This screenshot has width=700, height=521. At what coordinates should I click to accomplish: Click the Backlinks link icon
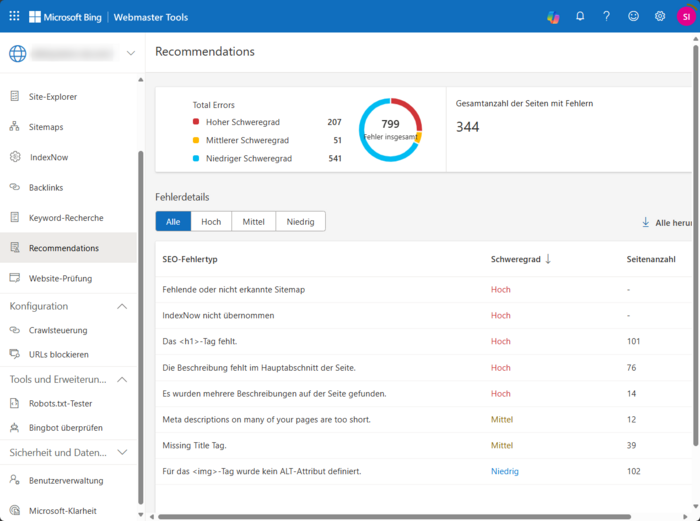pos(15,187)
